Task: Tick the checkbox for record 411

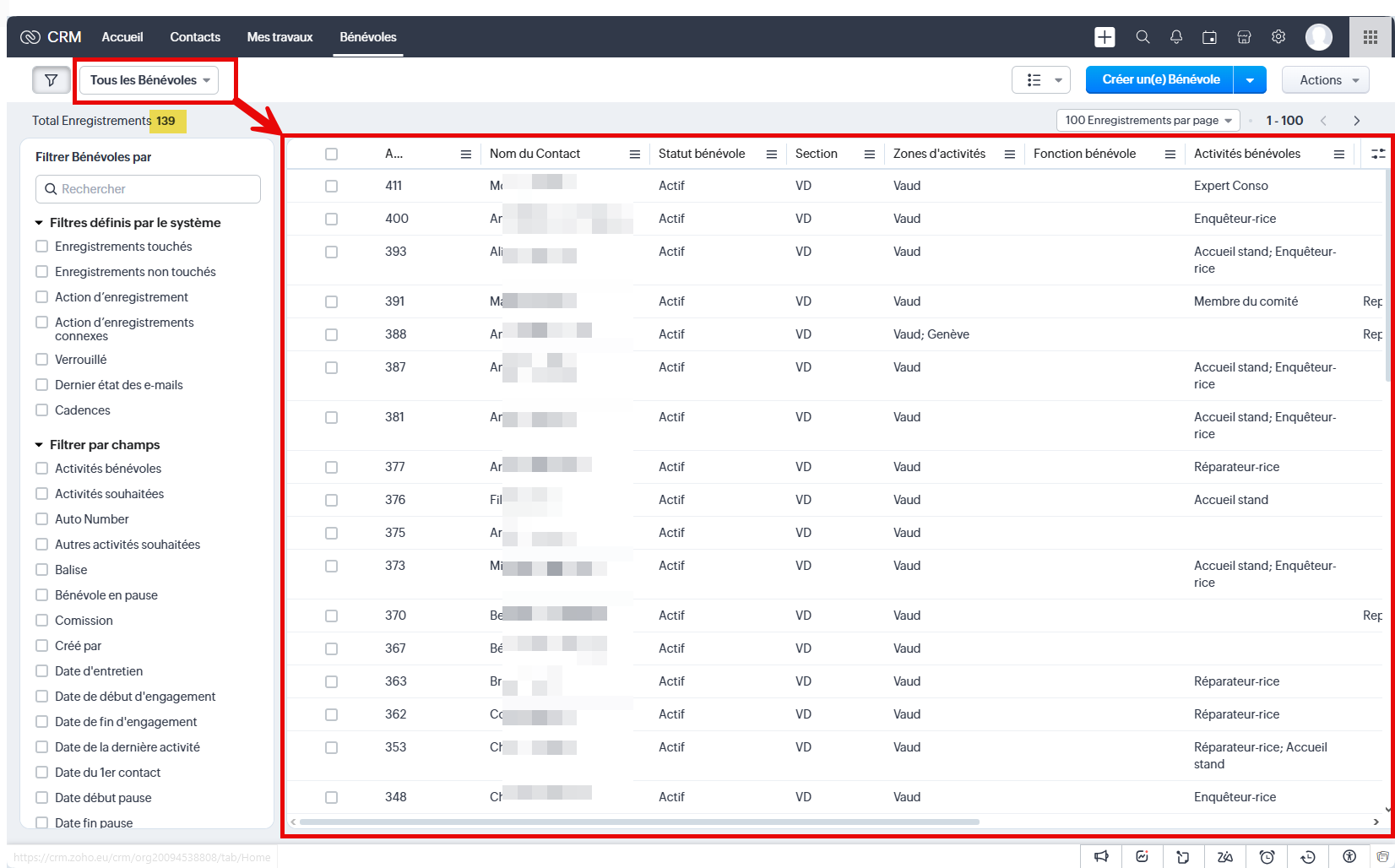Action: click(331, 186)
